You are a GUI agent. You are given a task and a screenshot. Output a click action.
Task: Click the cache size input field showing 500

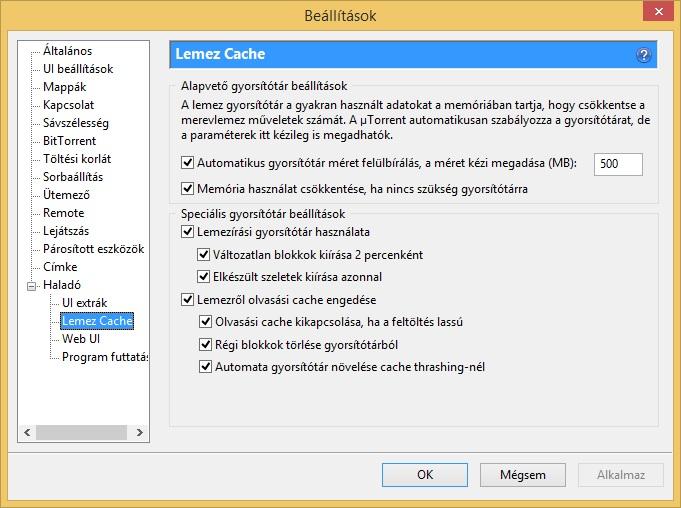(x=618, y=164)
